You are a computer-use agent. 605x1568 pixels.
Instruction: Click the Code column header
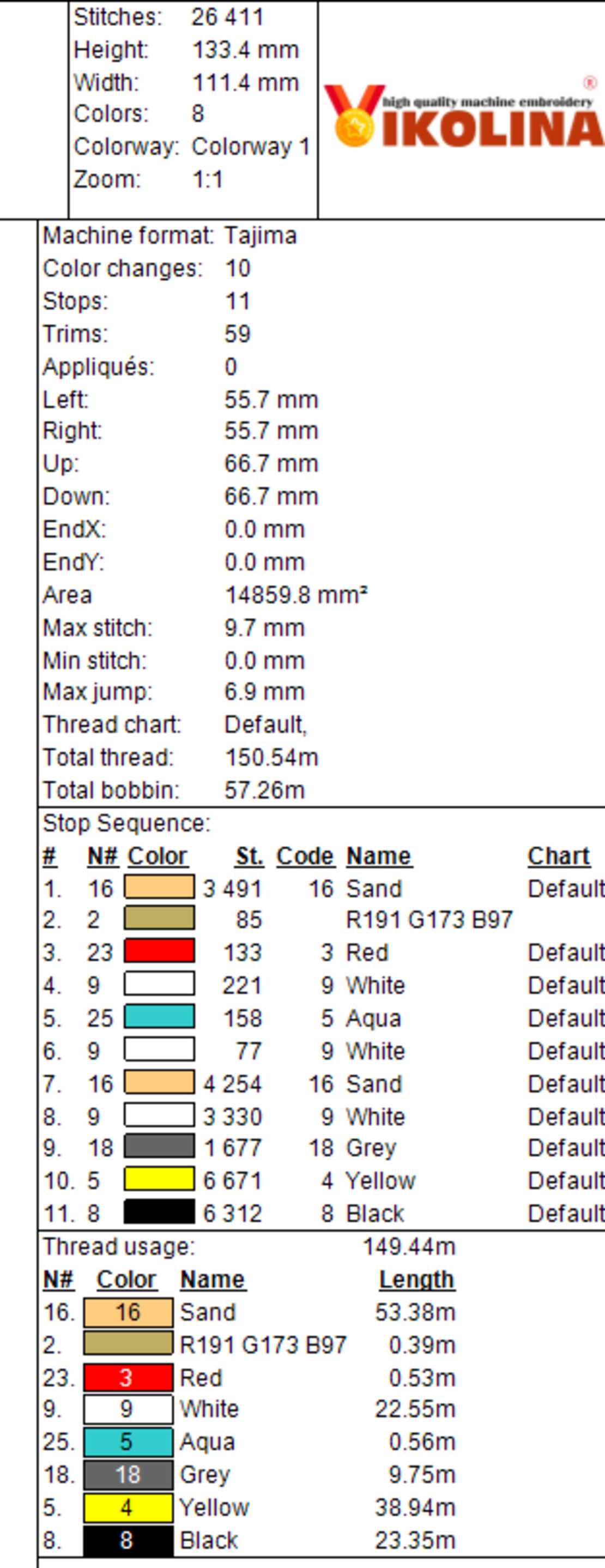coord(305,856)
